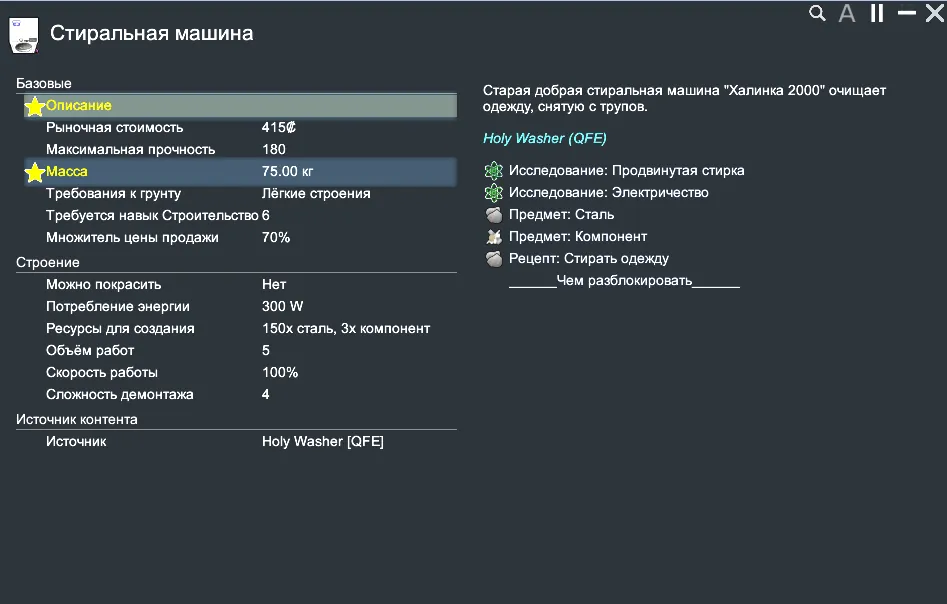The width and height of the screenshot is (947, 604).
Task: Select the Потребление энергии stat row
Action: [238, 307]
